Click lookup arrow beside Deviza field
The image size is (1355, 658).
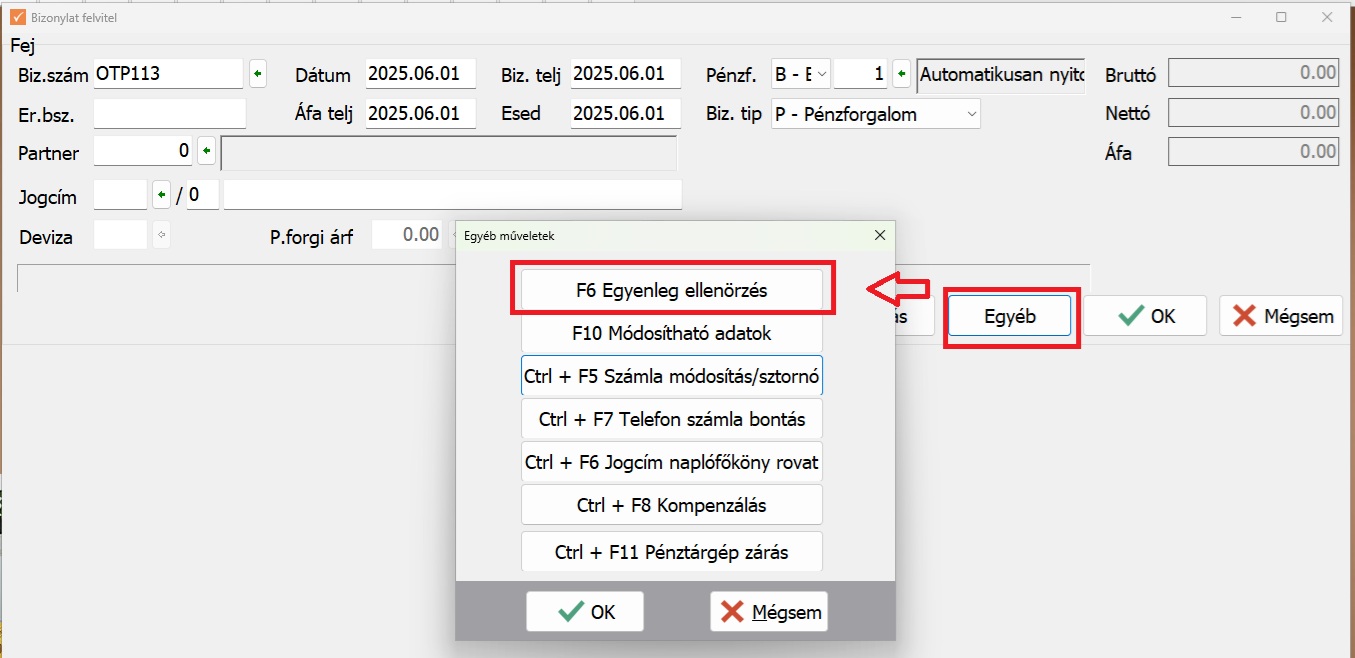[161, 236]
